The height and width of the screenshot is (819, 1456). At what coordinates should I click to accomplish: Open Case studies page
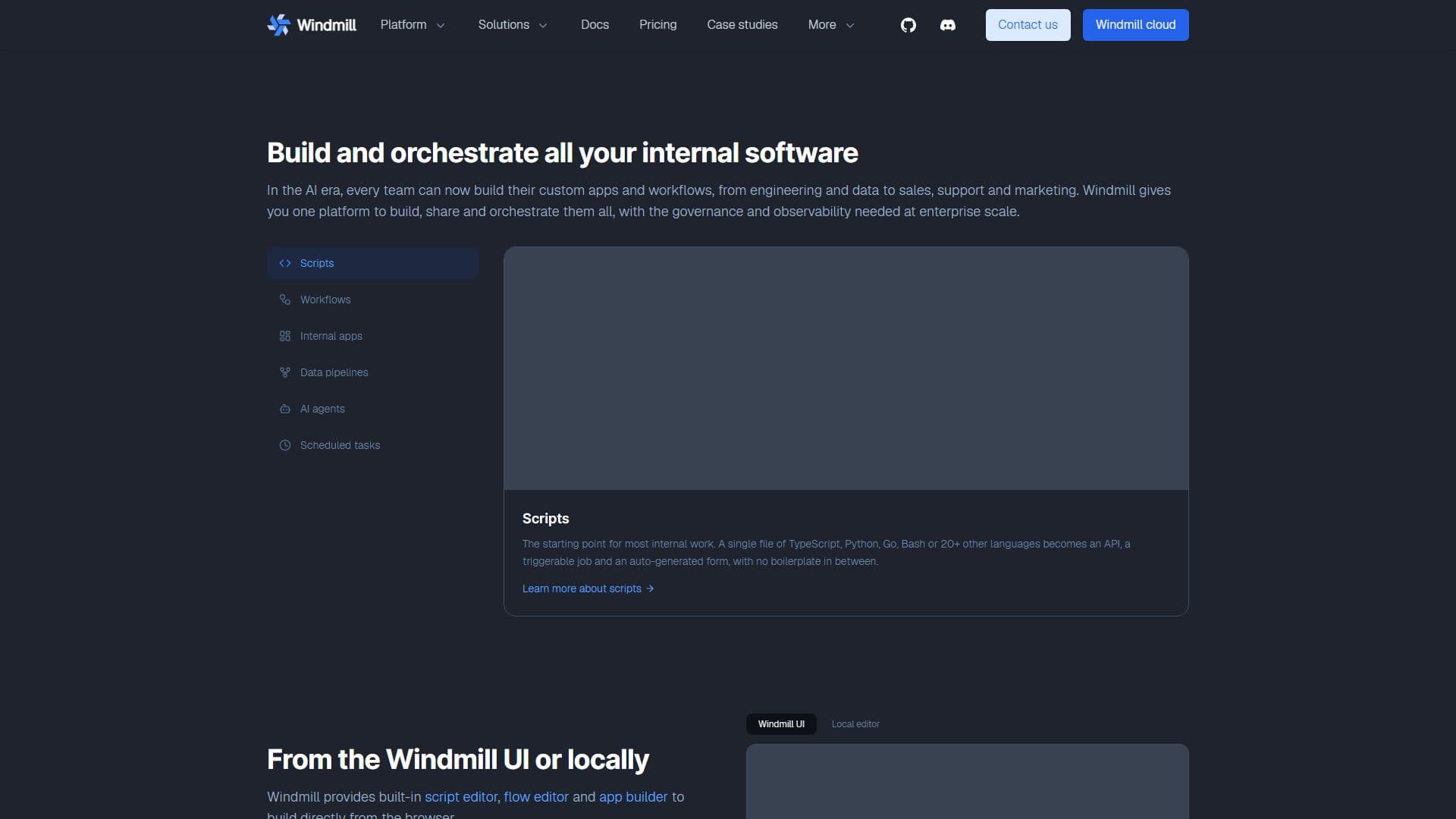point(742,25)
